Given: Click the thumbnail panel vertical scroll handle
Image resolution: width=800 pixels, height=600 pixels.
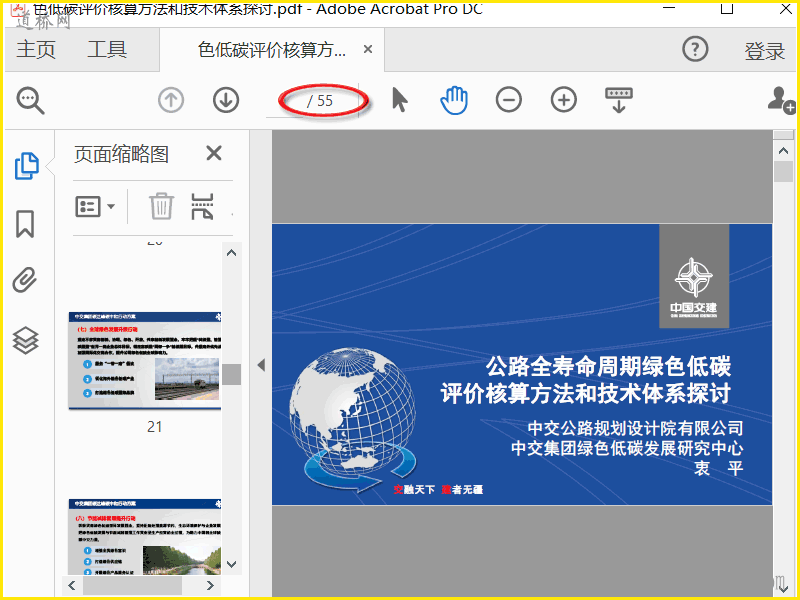Looking at the screenshot, I should point(232,374).
